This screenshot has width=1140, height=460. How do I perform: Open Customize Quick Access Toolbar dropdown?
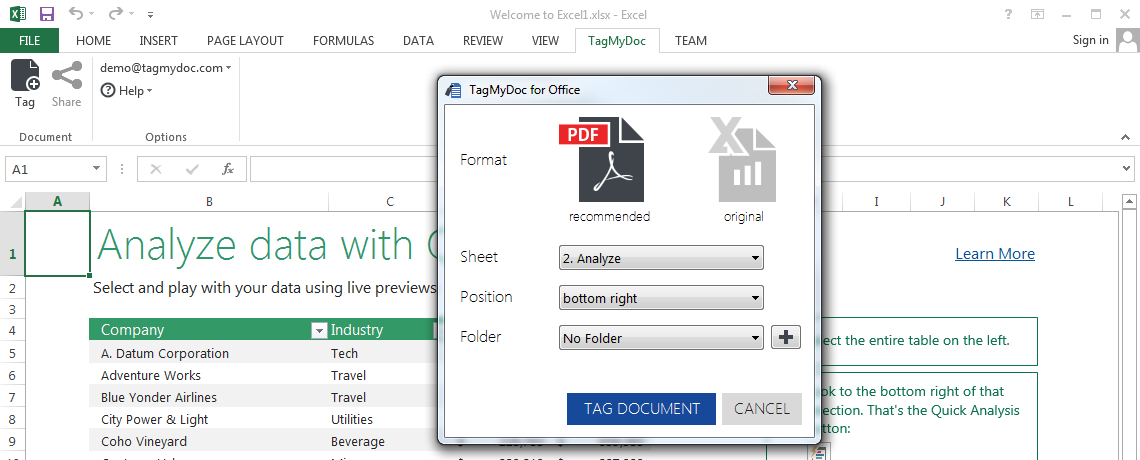(150, 15)
